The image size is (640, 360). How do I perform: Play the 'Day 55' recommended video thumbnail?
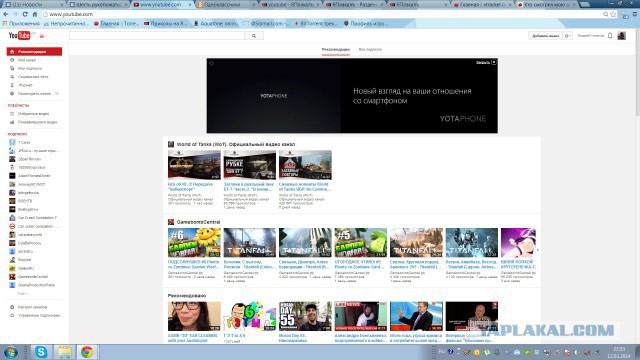point(305,316)
